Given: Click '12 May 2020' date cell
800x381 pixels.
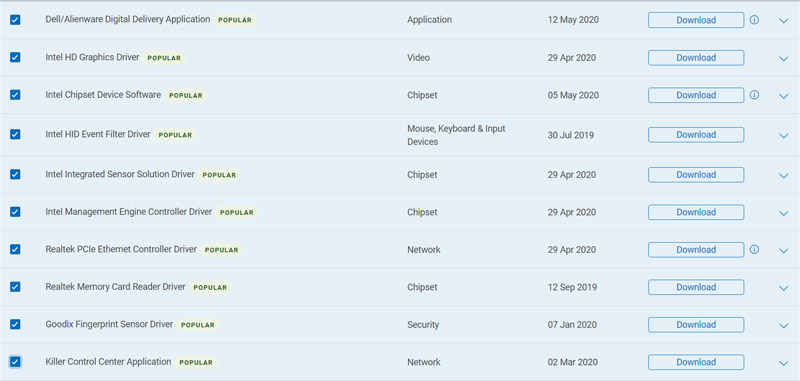Looking at the screenshot, I should click(573, 20).
